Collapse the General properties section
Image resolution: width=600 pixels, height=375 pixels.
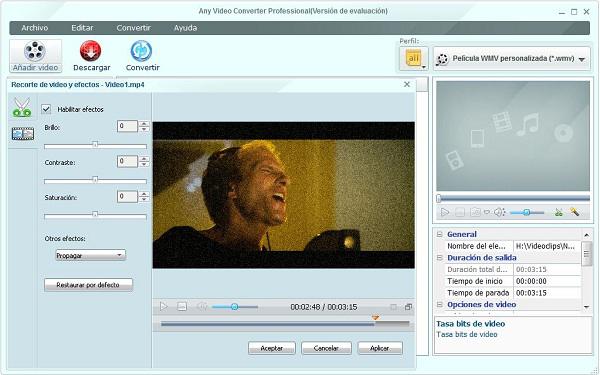440,234
